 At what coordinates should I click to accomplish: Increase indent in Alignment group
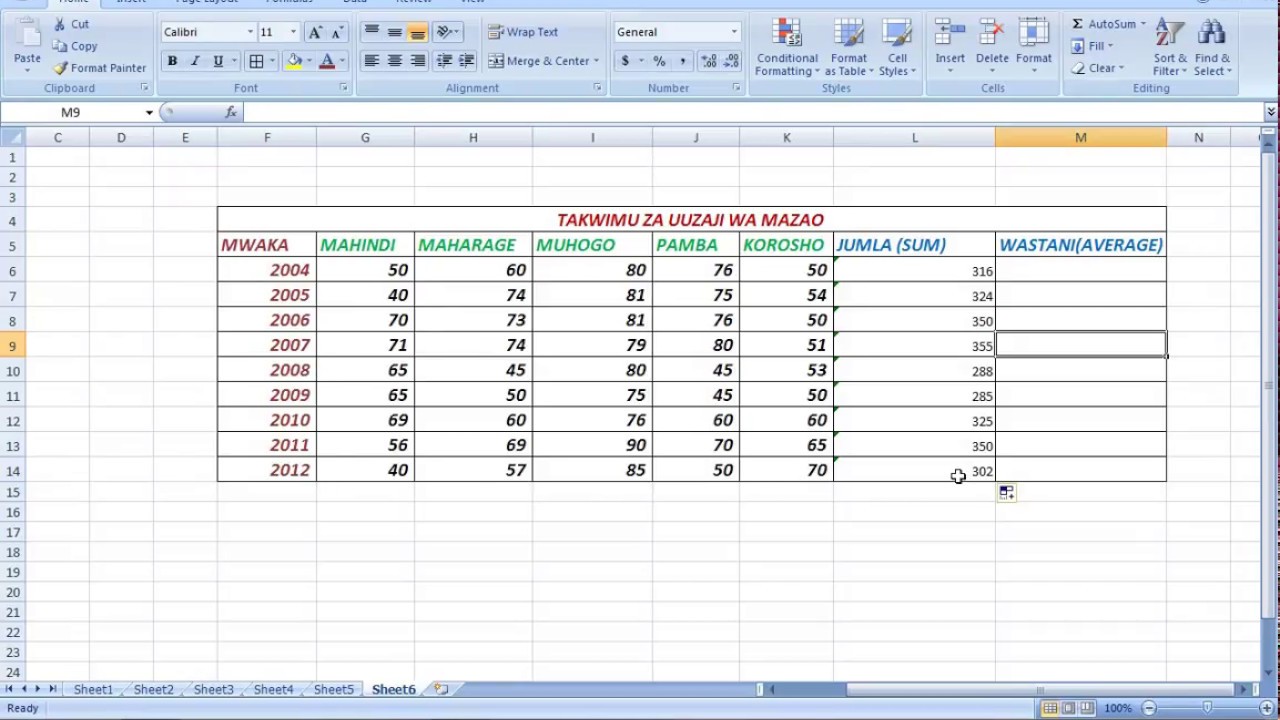(466, 61)
